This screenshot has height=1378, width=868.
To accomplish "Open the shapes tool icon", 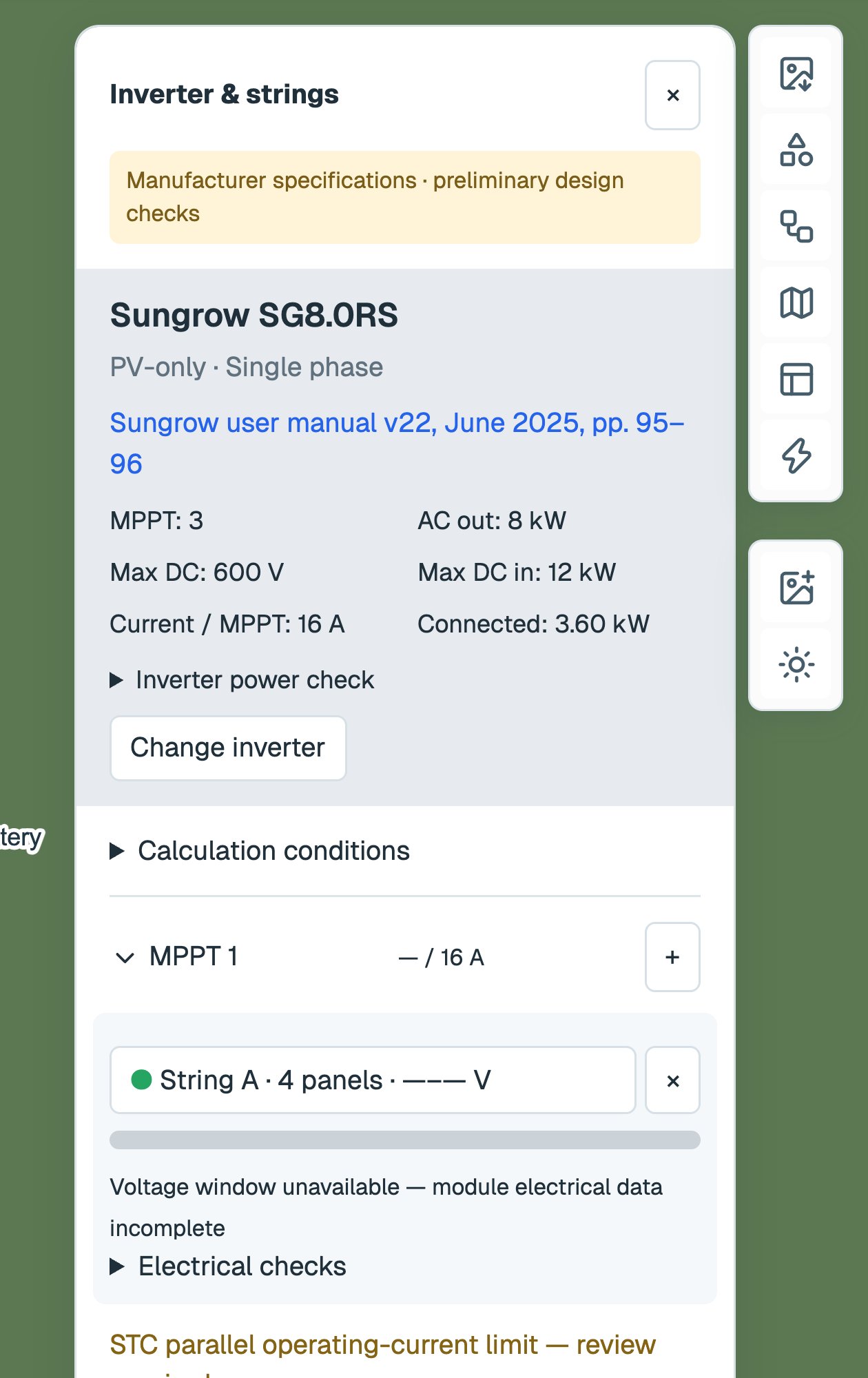I will (796, 150).
